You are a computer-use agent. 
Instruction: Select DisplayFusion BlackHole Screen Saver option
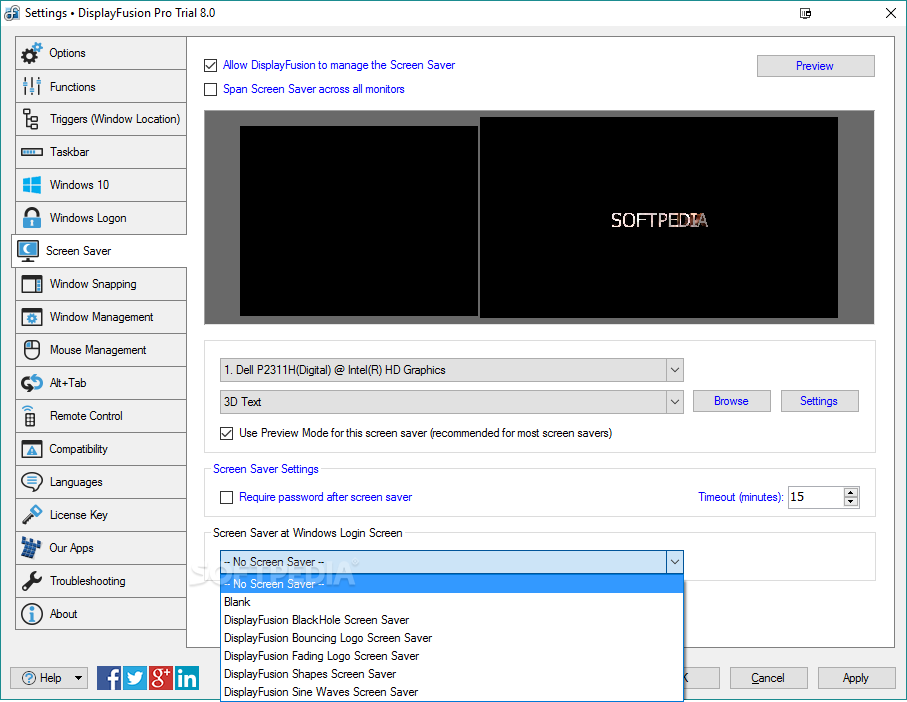pyautogui.click(x=452, y=620)
